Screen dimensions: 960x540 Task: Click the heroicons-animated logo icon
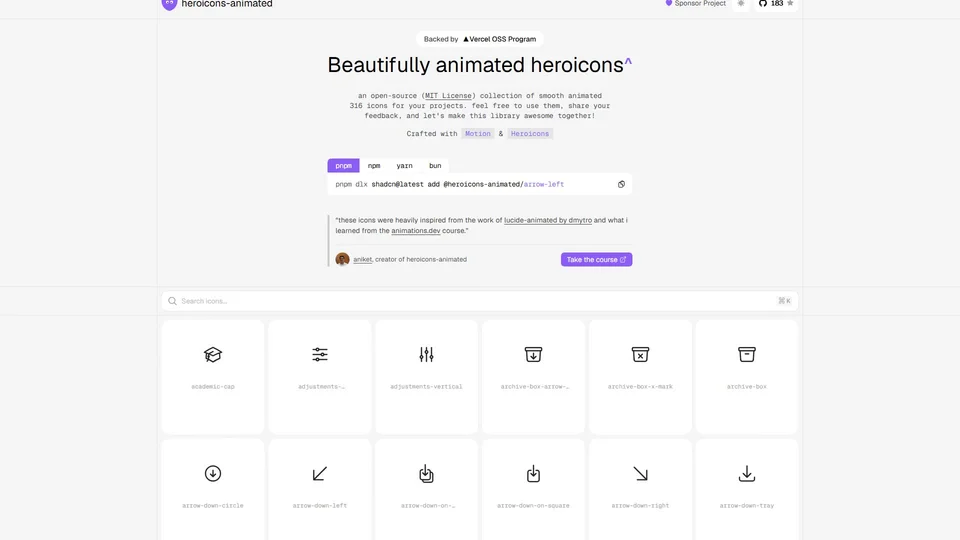tap(169, 4)
